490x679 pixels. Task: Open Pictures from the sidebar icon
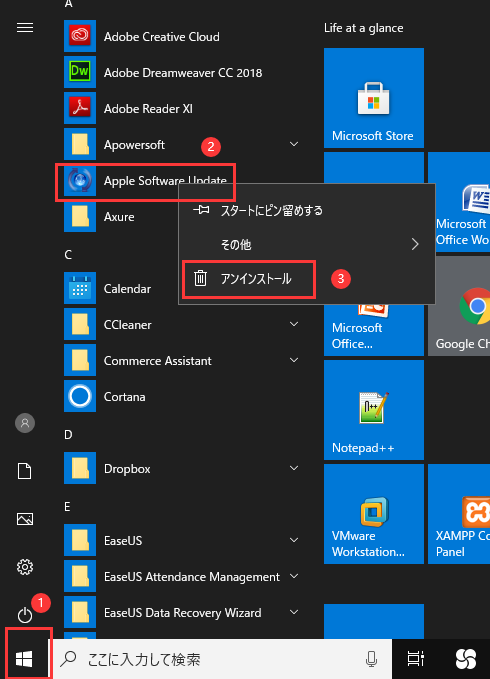point(25,519)
